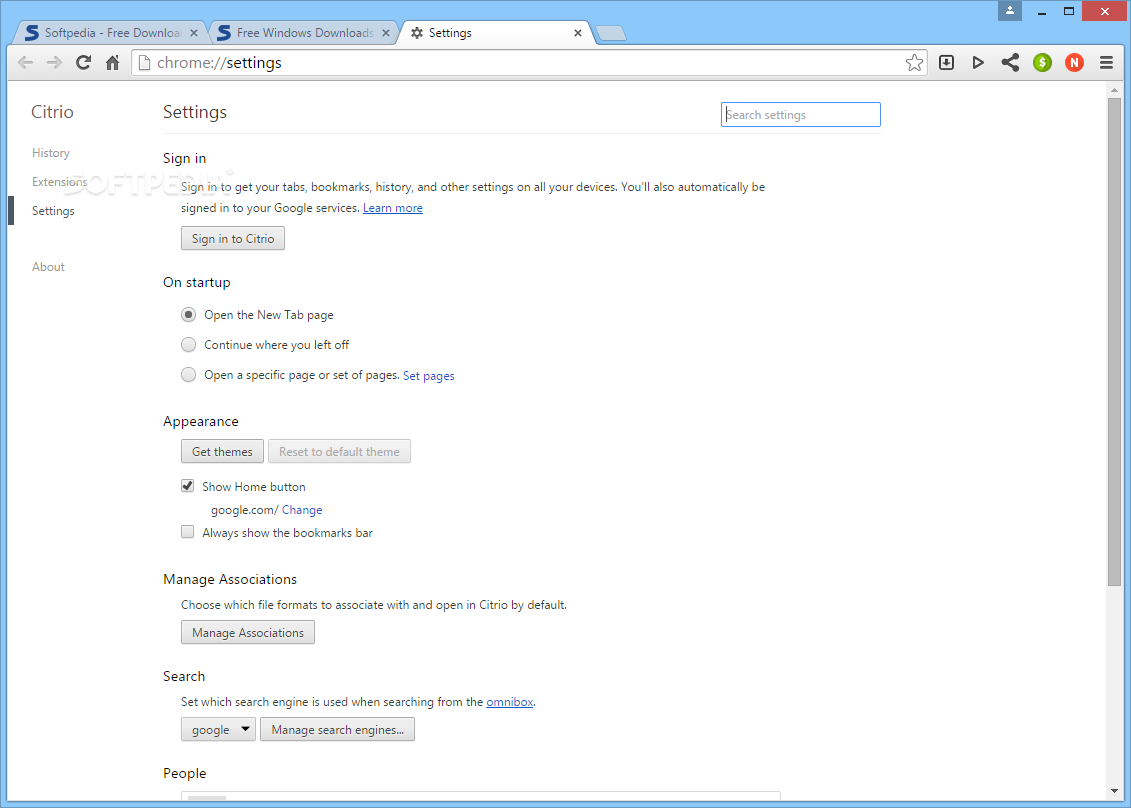This screenshot has height=808, width=1131.
Task: Bookmark this page with the star icon
Action: click(914, 63)
